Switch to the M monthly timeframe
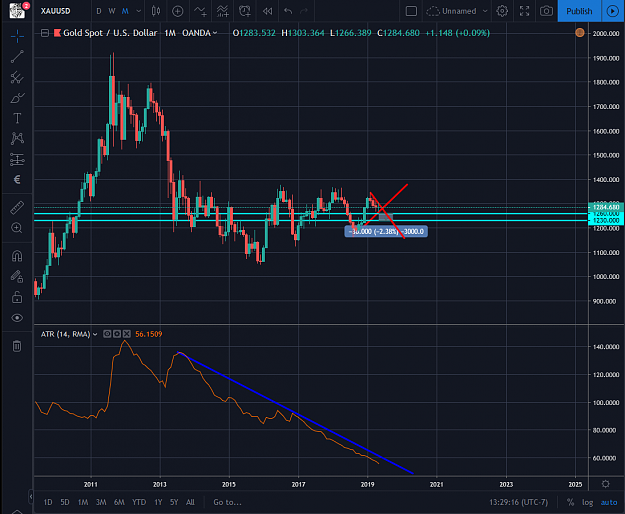Viewport: 625px width, 514px height. tap(125, 11)
